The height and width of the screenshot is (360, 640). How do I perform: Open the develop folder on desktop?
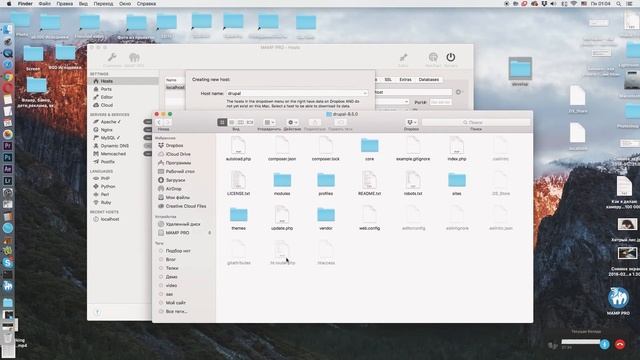(x=520, y=68)
